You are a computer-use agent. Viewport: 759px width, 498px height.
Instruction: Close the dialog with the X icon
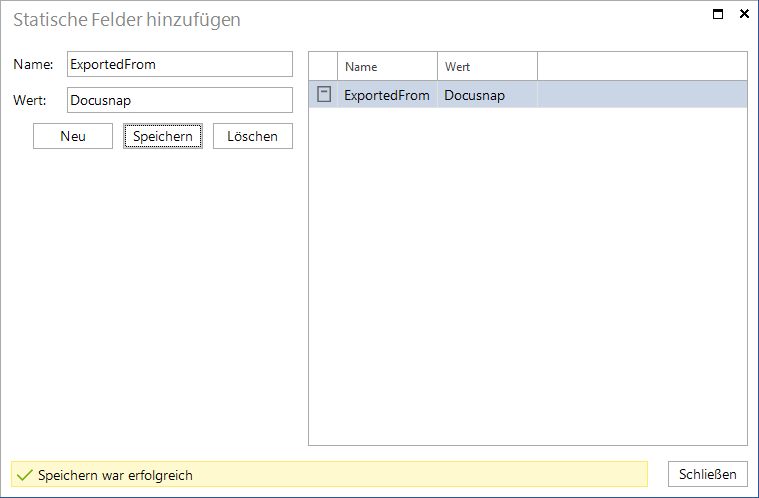pos(744,14)
